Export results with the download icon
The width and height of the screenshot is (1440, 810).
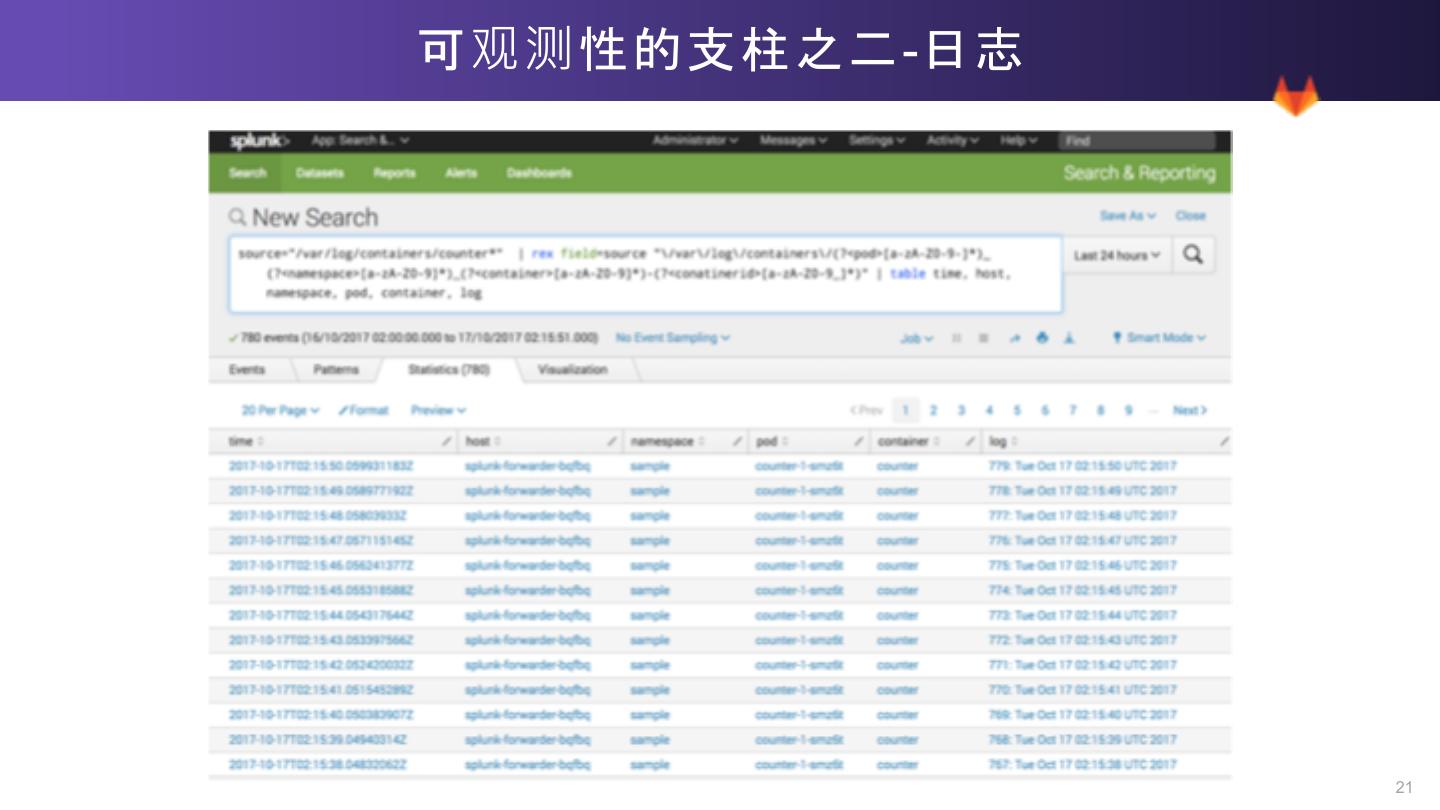[x=1069, y=339]
